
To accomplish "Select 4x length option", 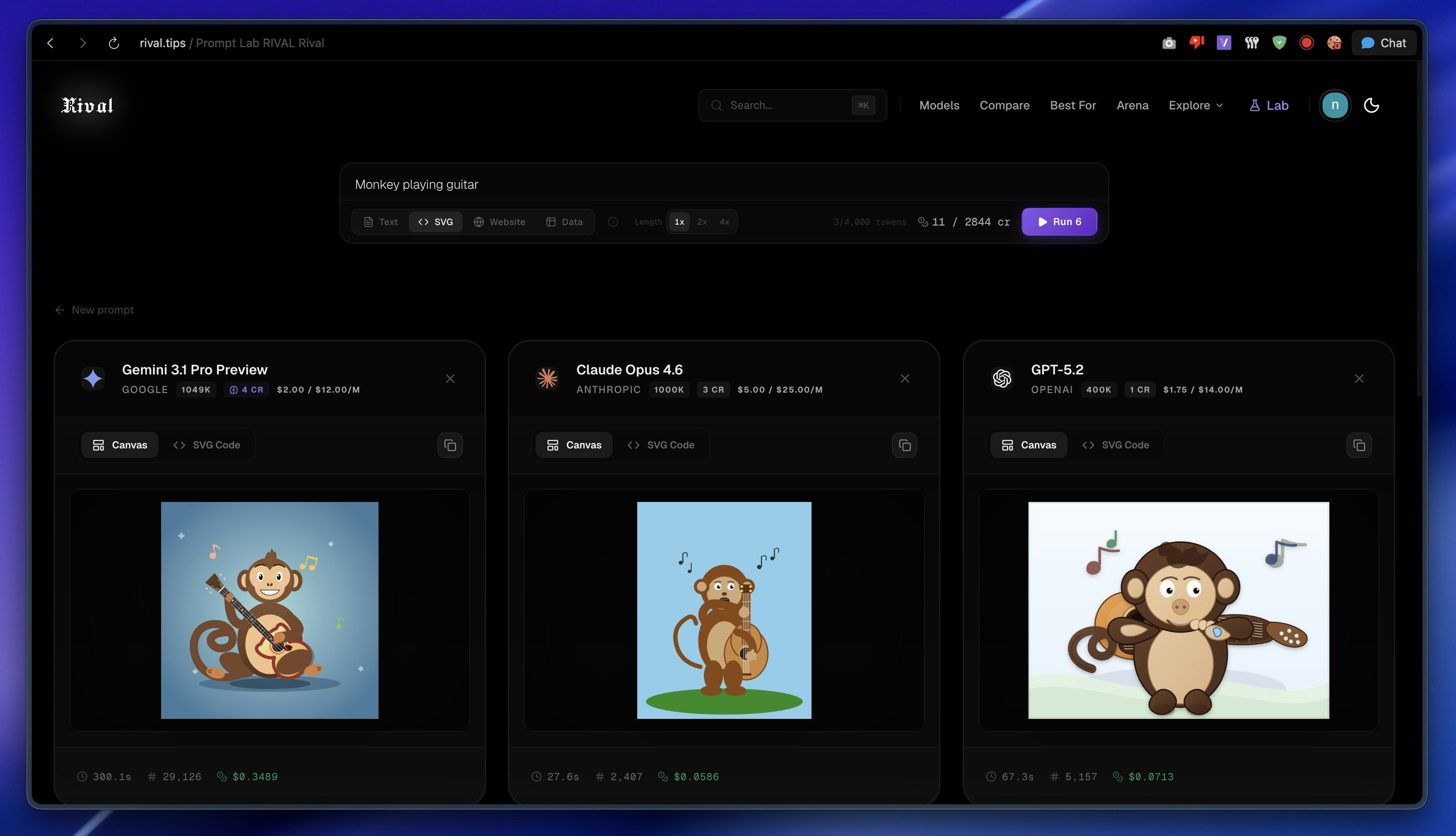I will pos(724,222).
